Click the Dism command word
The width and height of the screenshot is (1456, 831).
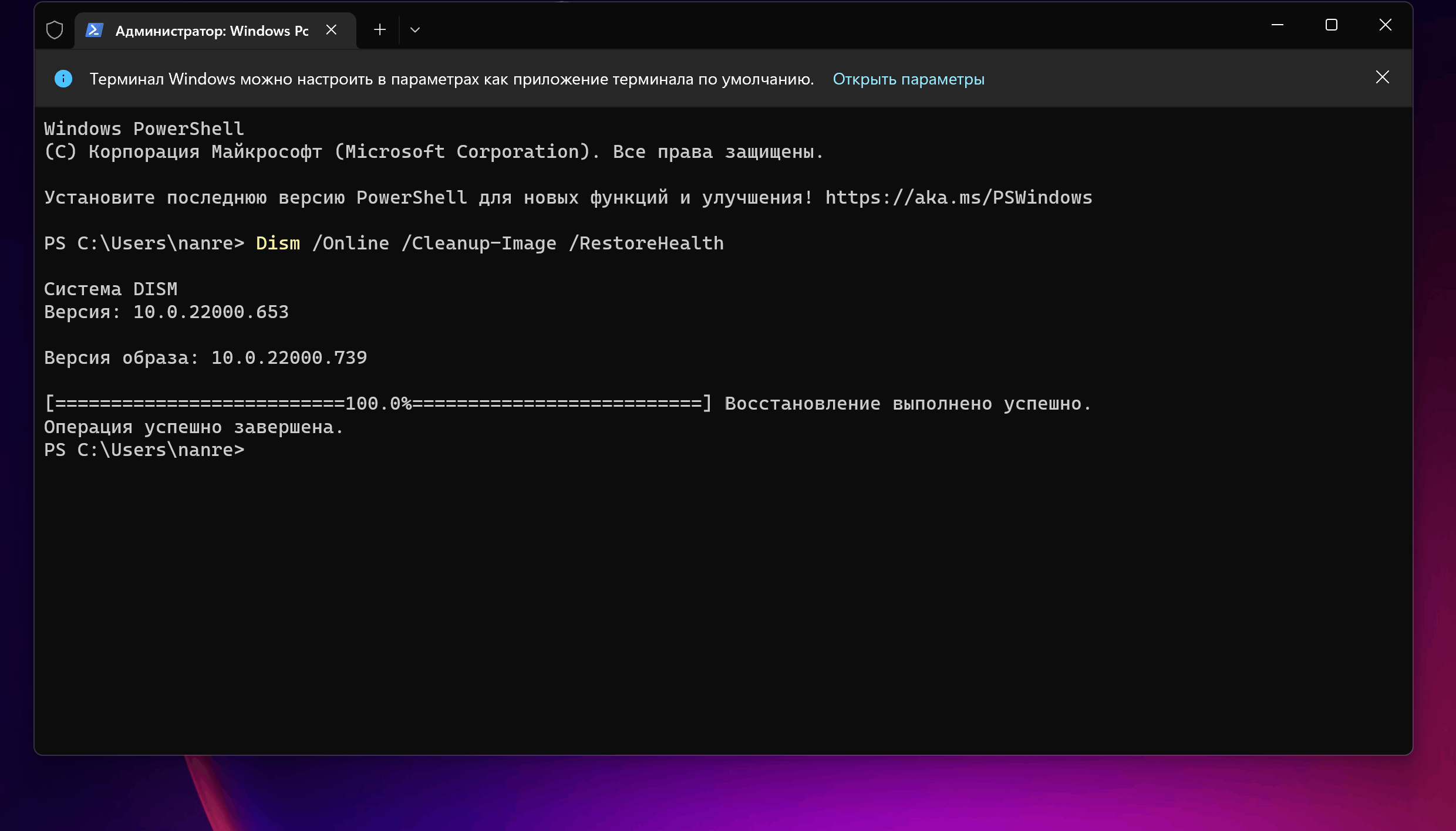[x=278, y=244]
